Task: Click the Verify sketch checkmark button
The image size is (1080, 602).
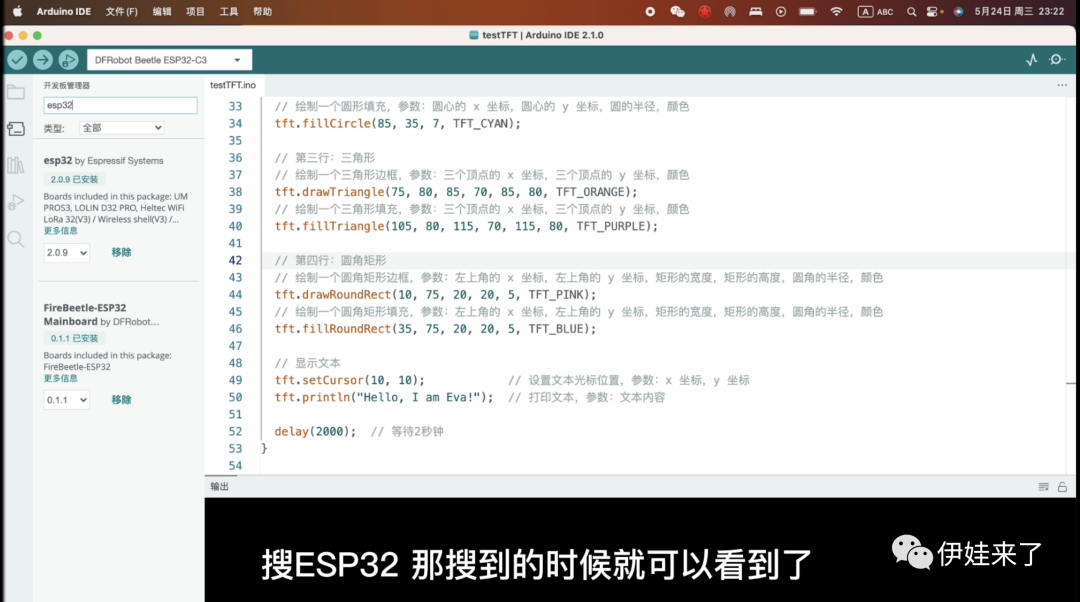Action: 17,60
